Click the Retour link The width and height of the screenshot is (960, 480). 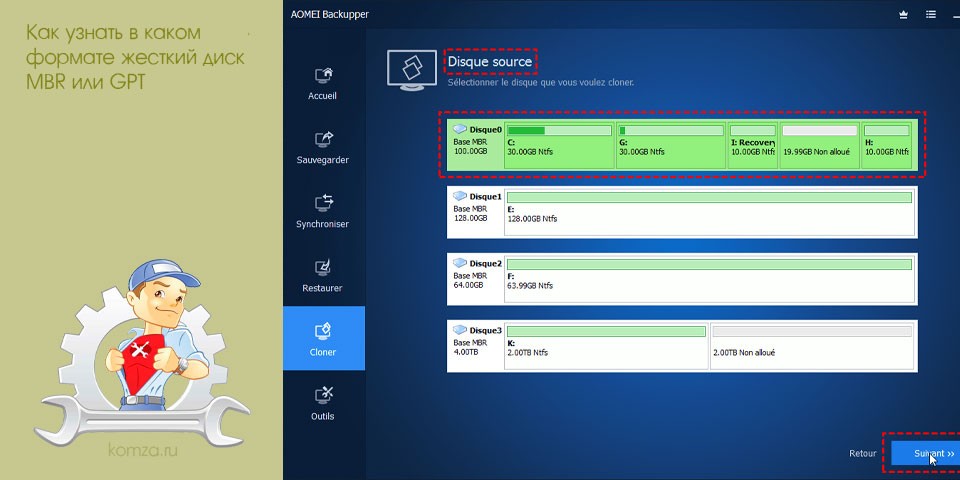point(863,454)
